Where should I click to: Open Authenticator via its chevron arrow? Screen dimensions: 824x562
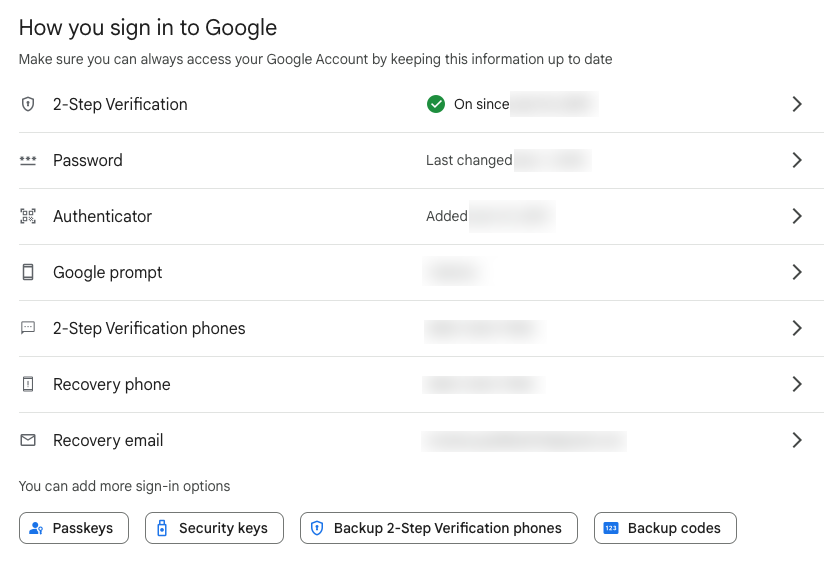(x=797, y=216)
